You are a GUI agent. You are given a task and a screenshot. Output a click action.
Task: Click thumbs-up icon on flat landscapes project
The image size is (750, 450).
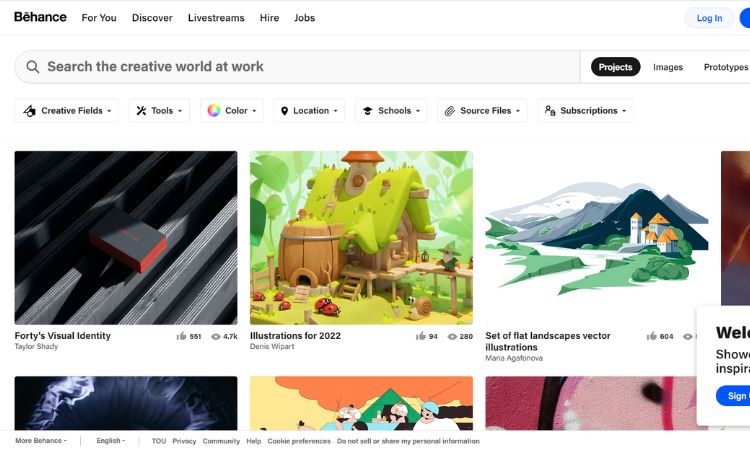[x=651, y=336]
